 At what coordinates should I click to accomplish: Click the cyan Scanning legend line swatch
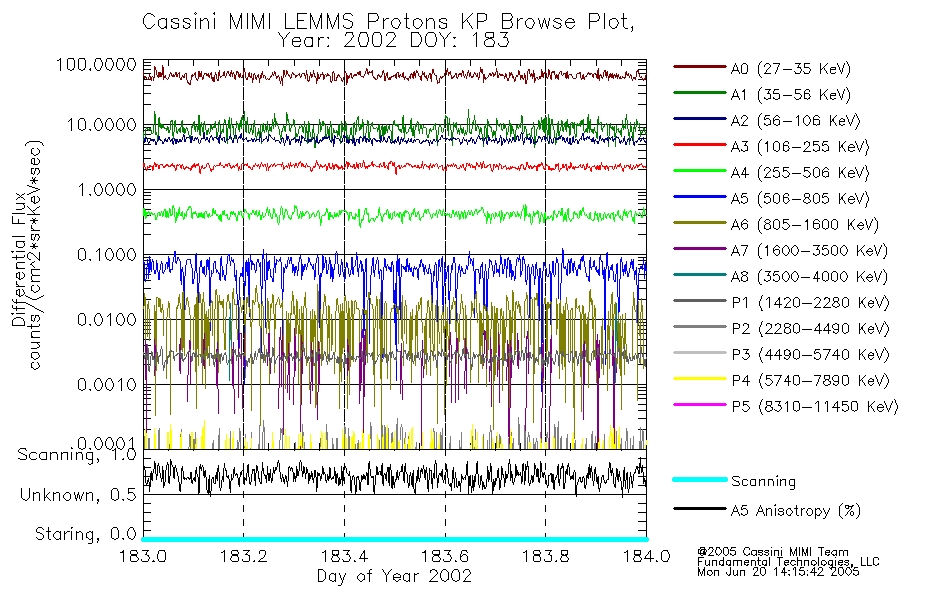click(x=699, y=479)
